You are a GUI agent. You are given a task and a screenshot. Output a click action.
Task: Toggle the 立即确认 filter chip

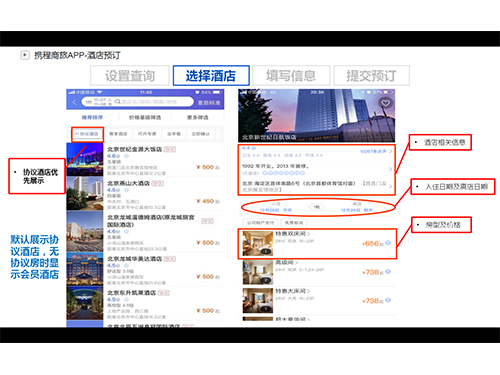click(201, 134)
